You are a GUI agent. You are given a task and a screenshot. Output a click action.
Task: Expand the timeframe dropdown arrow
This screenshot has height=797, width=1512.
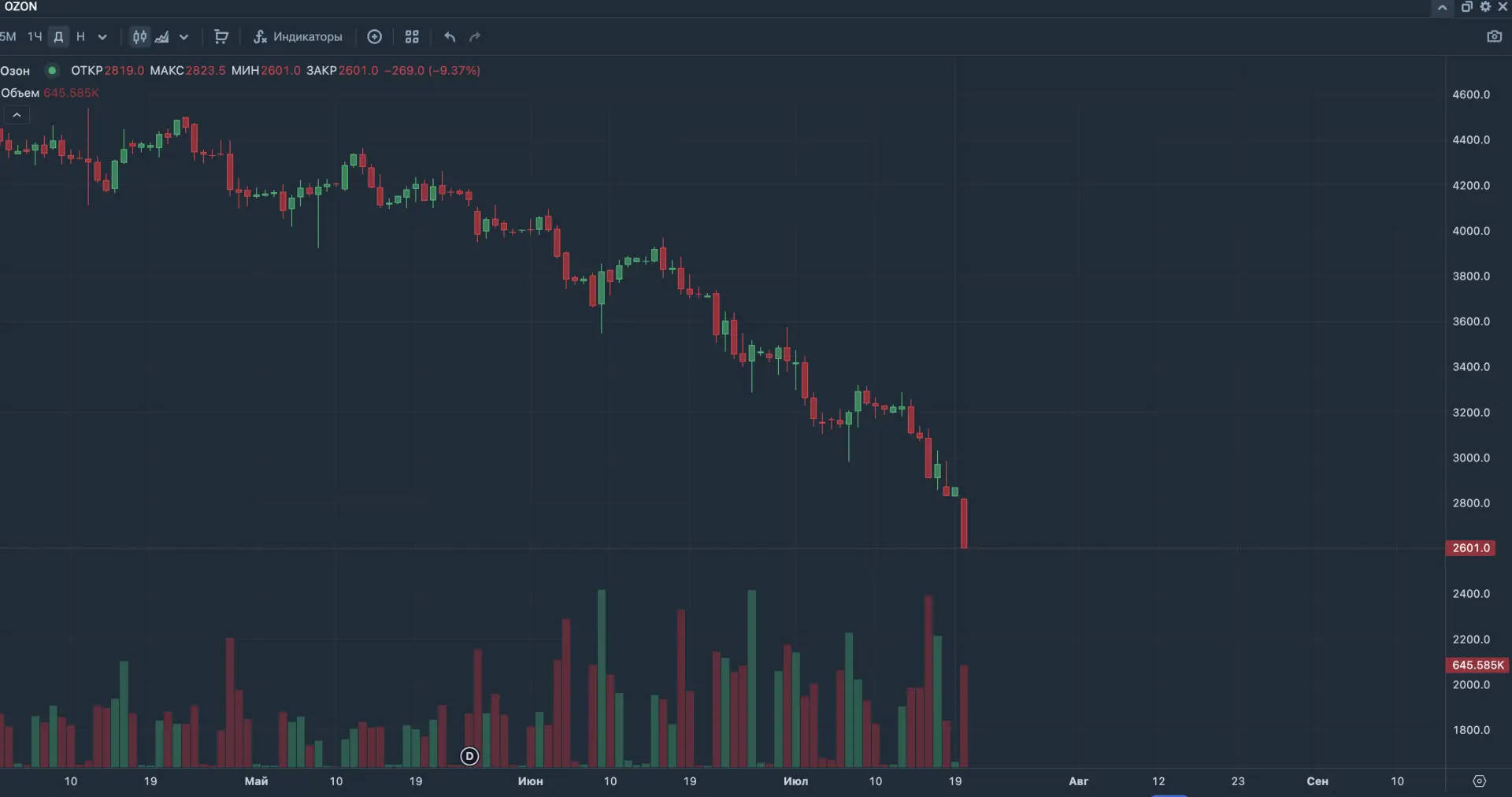pos(102,36)
